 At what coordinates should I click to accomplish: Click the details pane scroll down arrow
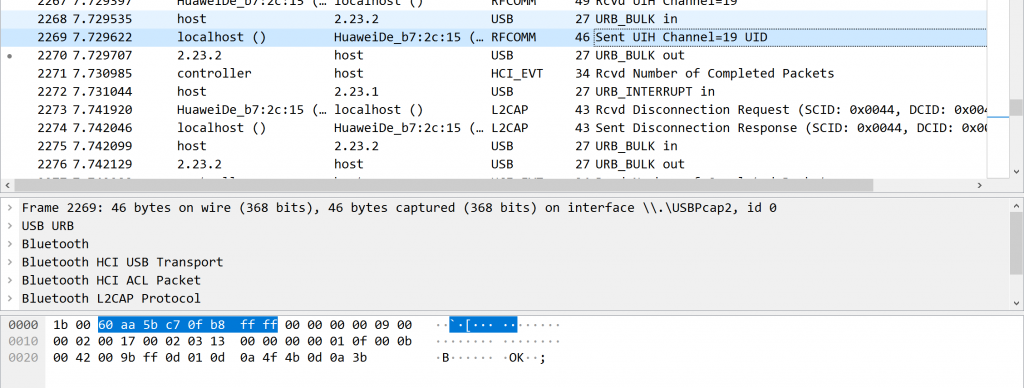coord(1016,302)
